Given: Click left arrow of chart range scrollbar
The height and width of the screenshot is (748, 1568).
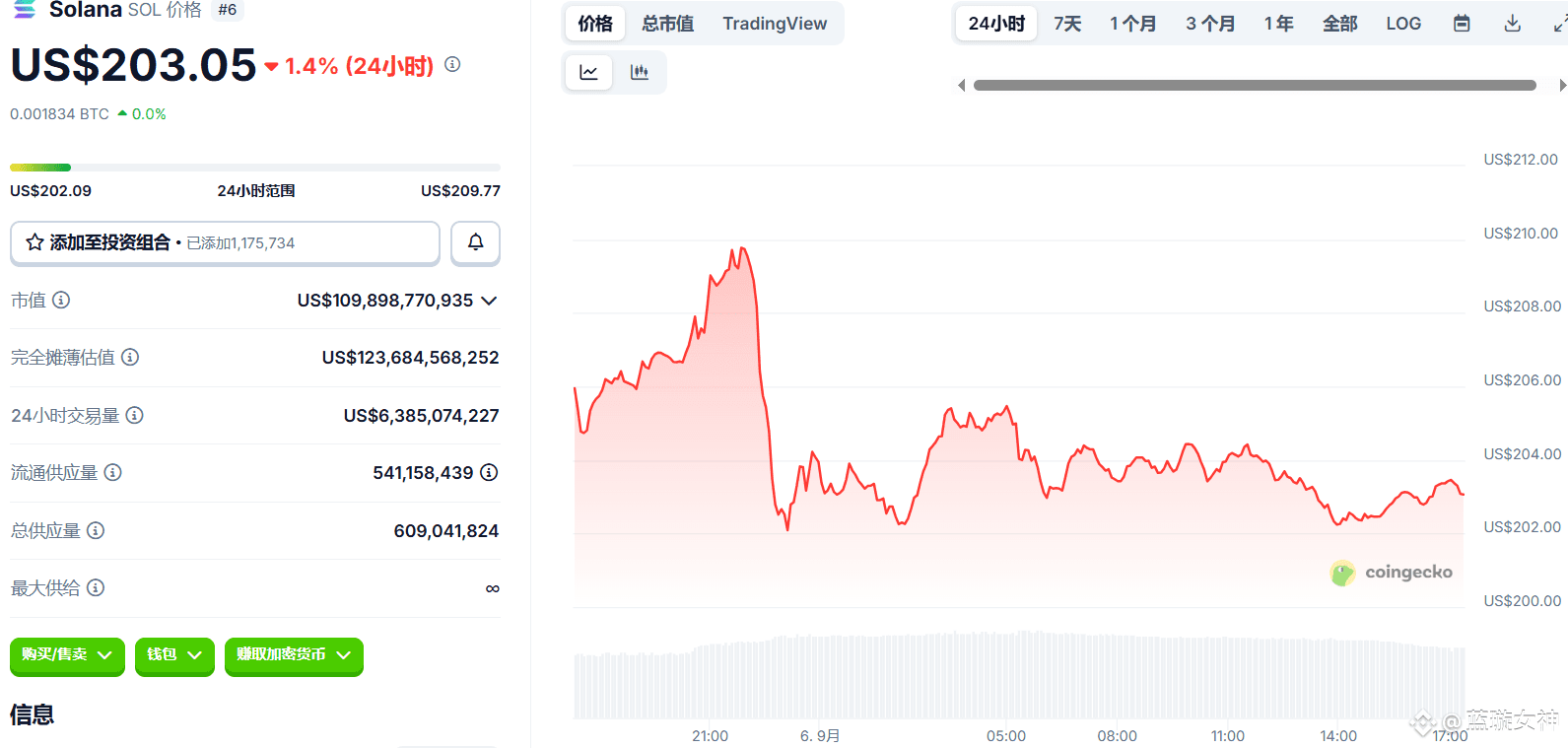Looking at the screenshot, I should 962,86.
